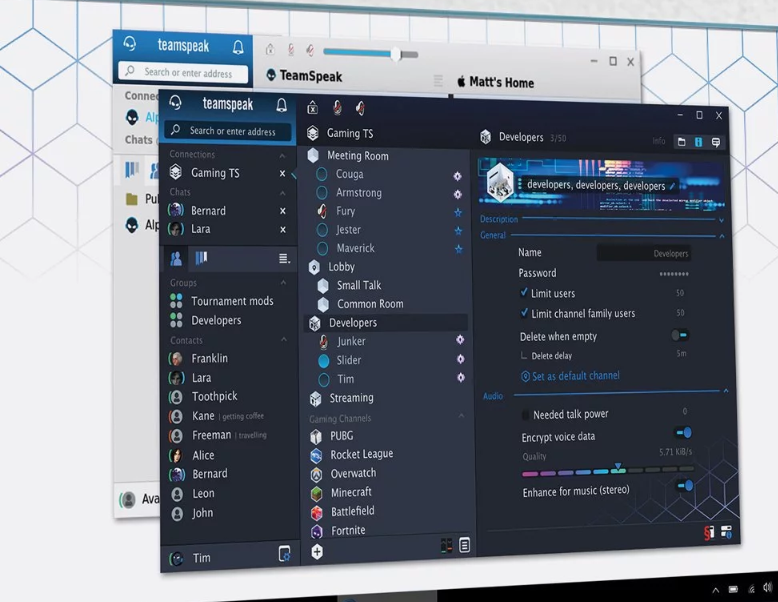Image resolution: width=778 pixels, height=602 pixels.
Task: Open the channel chat icon beside Info
Action: [x=715, y=142]
